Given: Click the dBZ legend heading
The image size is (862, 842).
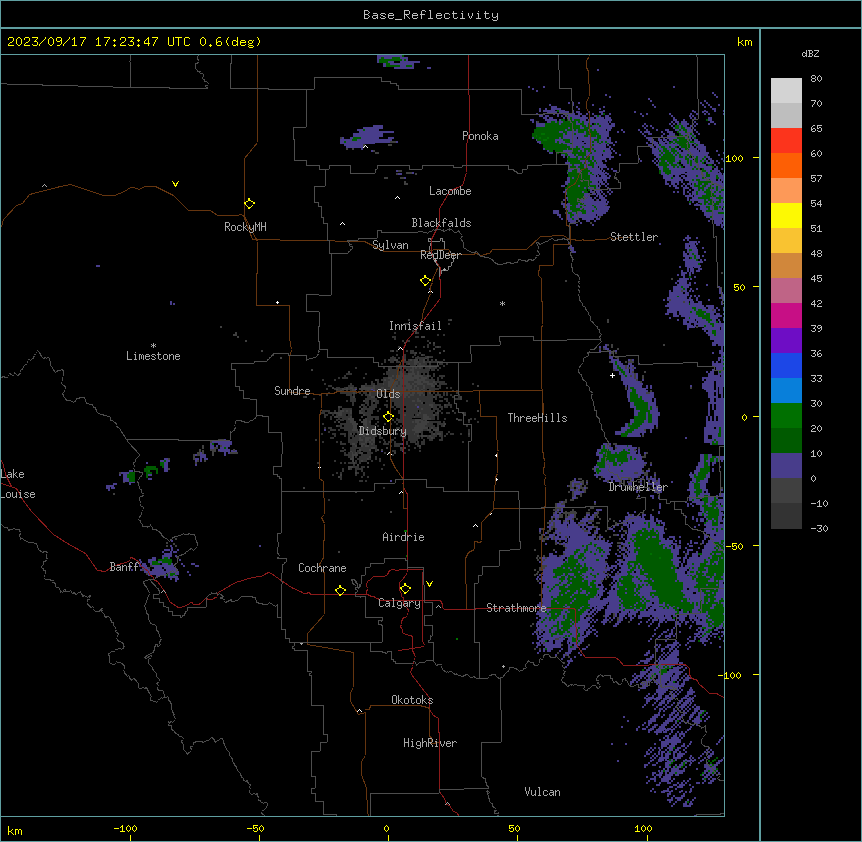Looking at the screenshot, I should pos(810,53).
